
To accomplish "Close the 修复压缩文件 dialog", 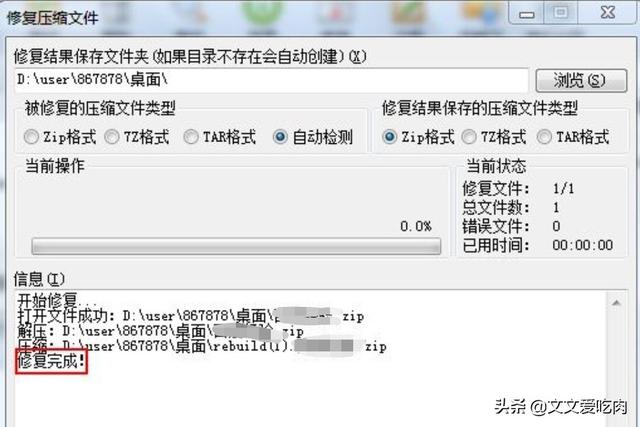I will tap(608, 13).
